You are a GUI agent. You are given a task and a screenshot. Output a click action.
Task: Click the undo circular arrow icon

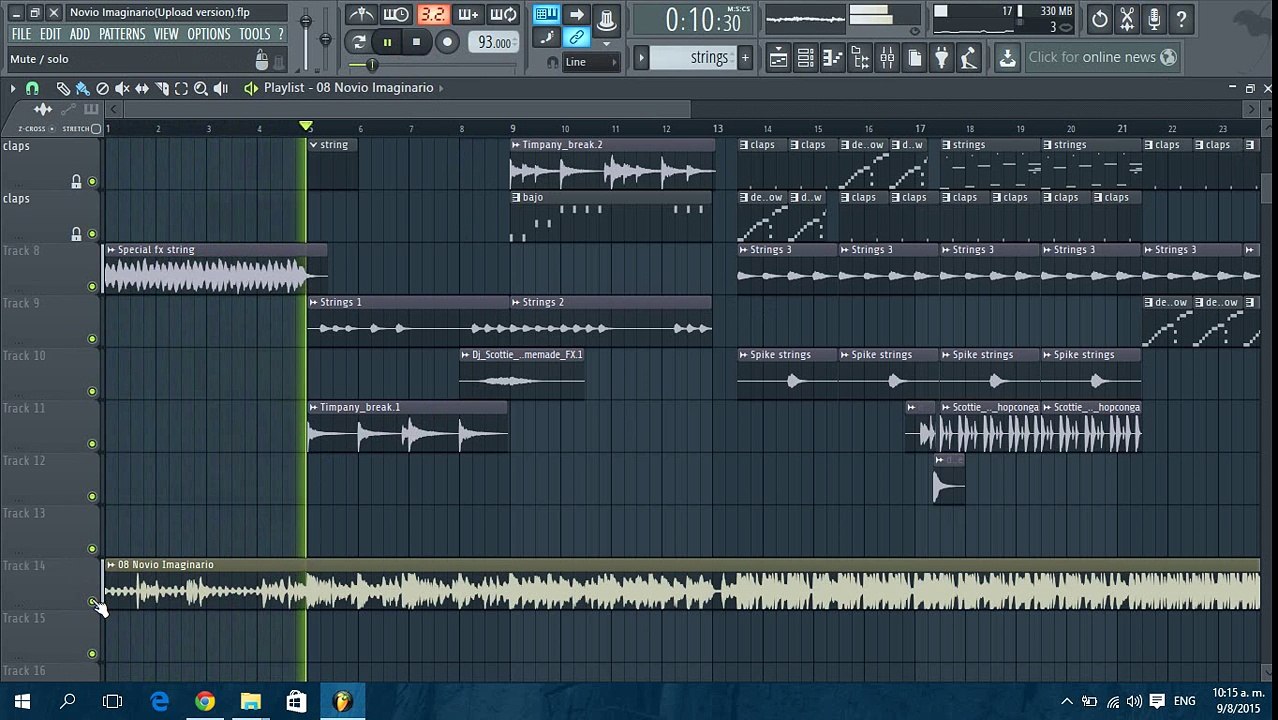coord(1099,19)
